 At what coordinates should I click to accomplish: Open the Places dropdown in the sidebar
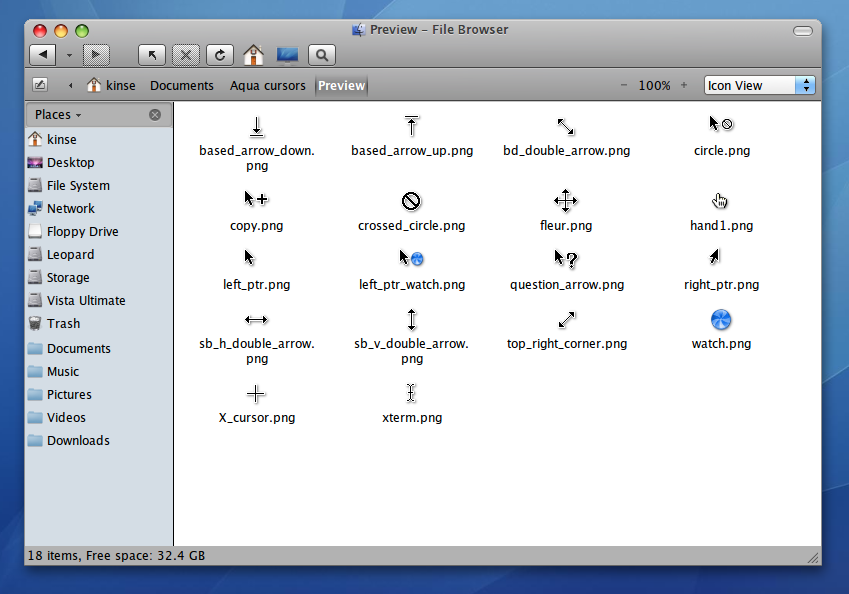click(x=52, y=114)
